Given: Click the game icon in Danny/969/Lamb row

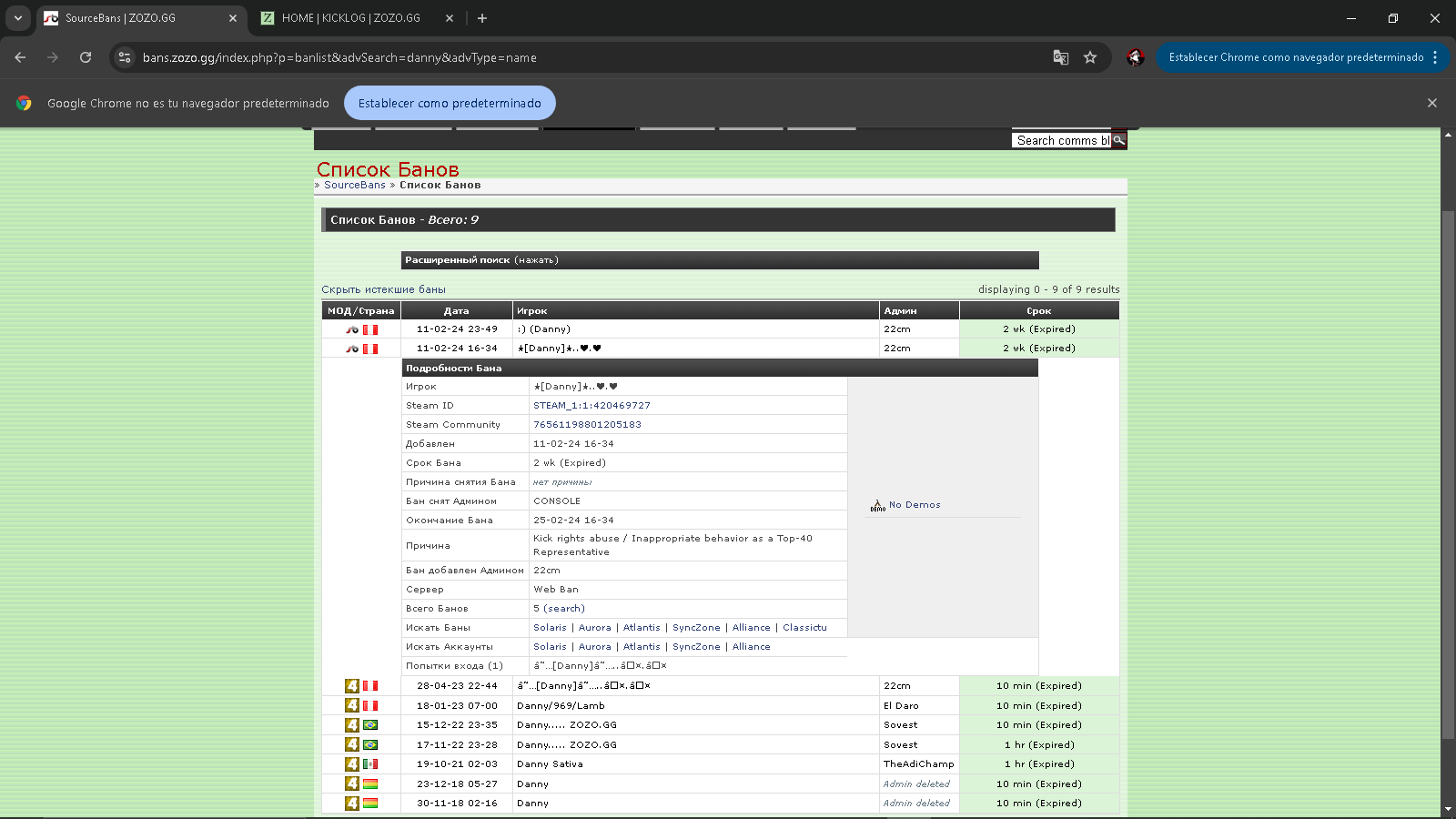Looking at the screenshot, I should (x=352, y=705).
